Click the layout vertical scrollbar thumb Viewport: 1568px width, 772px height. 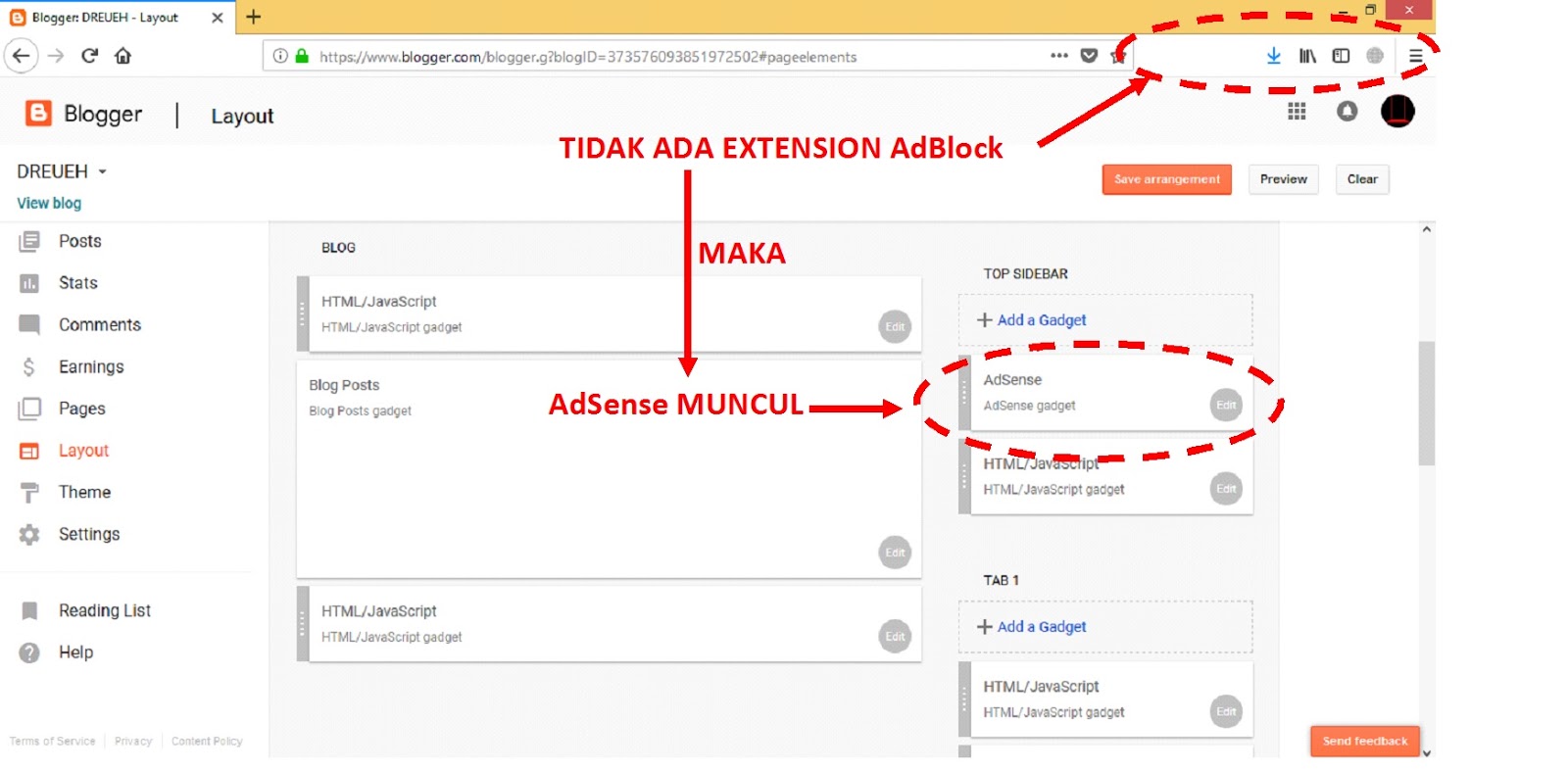point(1427,403)
